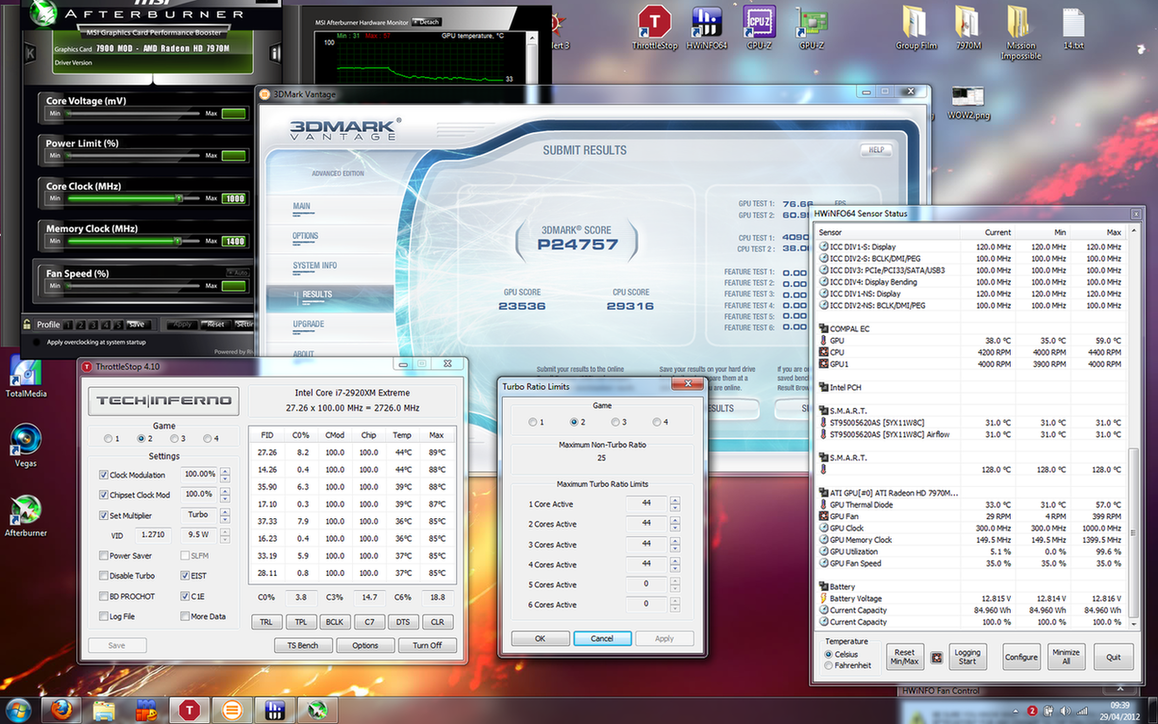Image resolution: width=1158 pixels, height=724 pixels.
Task: Increase the VID value in ThrottleStop
Action: click(225, 531)
